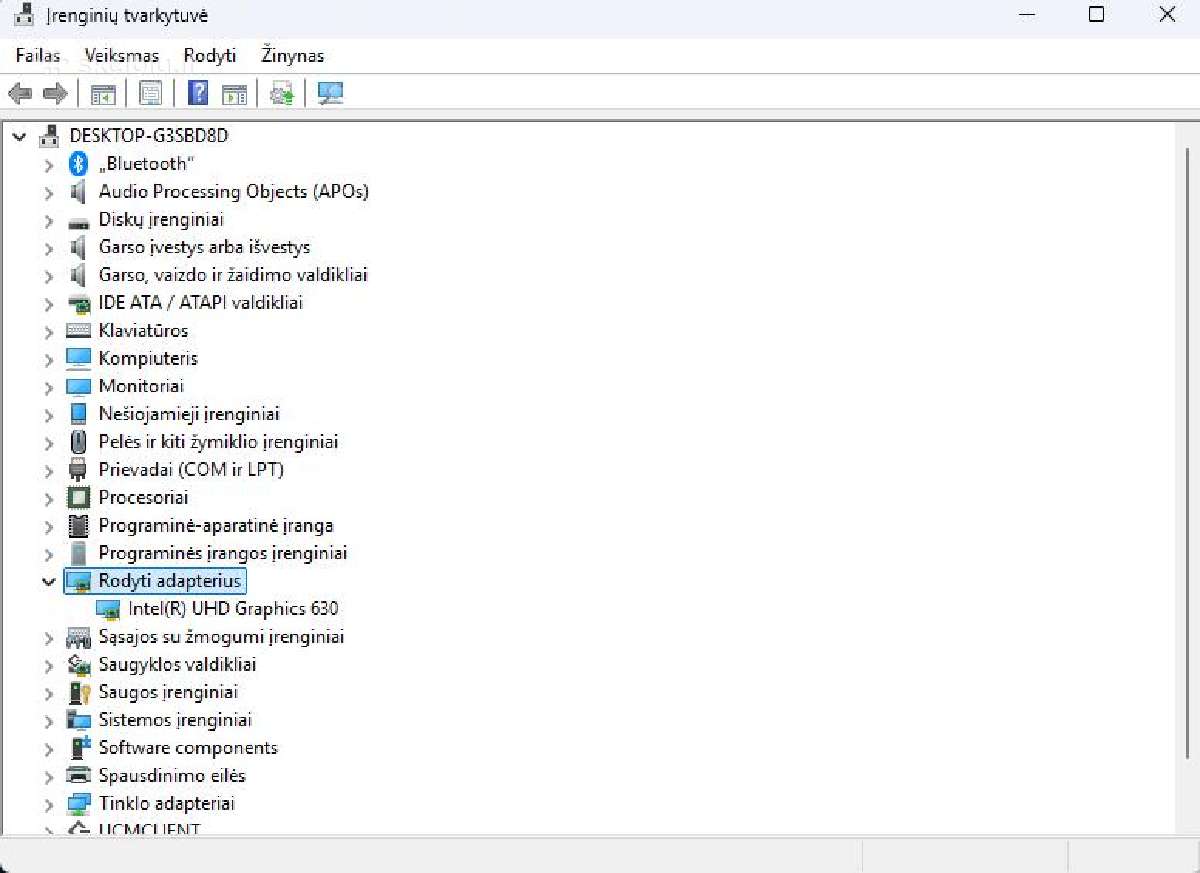Select the Programinė-aparatinė įranga label
The width and height of the screenshot is (1200, 873).
(x=216, y=526)
